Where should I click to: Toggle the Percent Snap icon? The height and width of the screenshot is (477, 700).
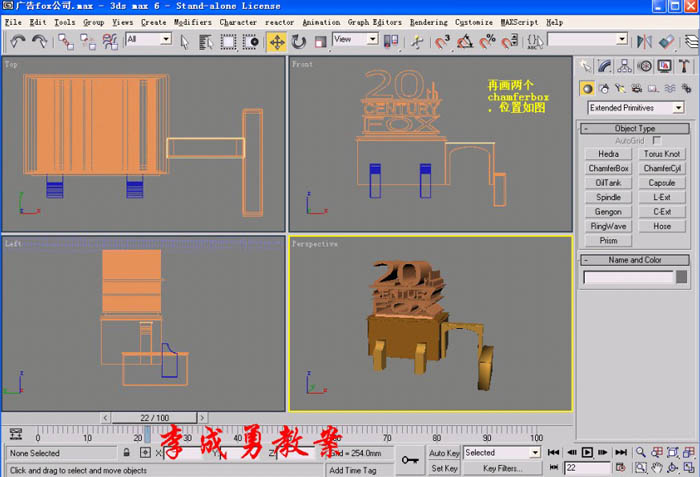(x=488, y=42)
